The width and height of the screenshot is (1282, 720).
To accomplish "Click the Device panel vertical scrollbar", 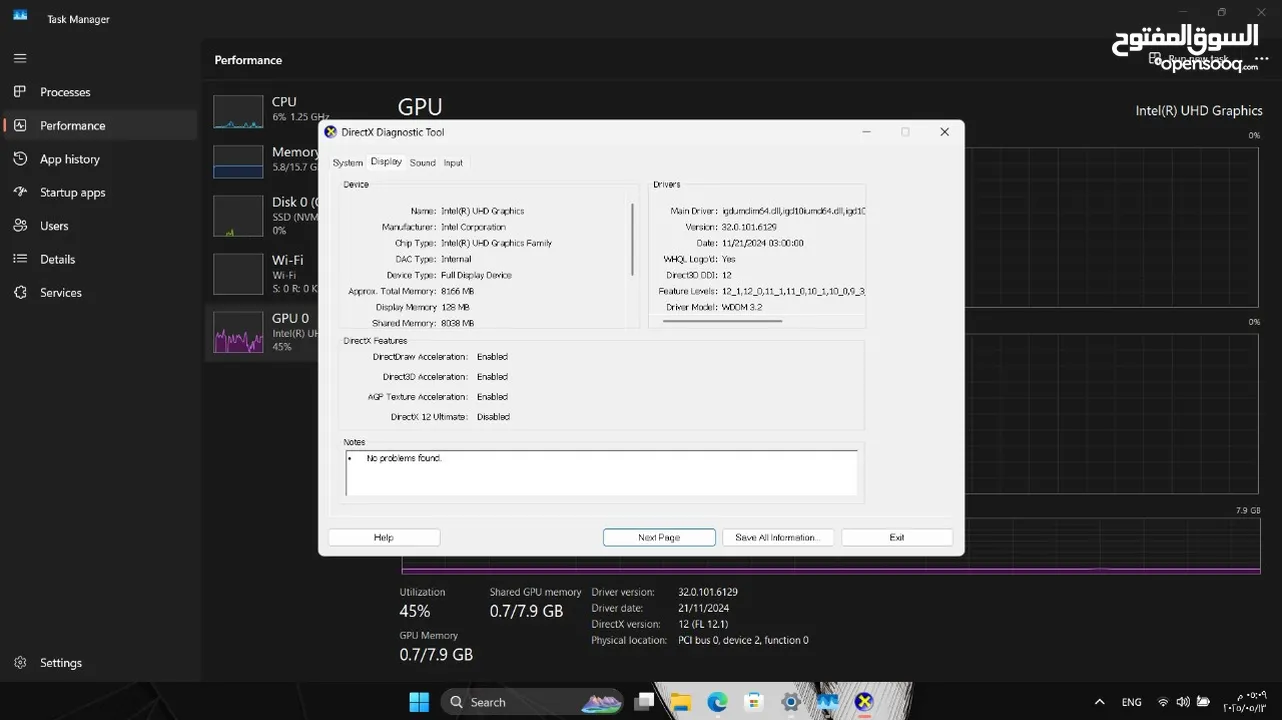I will pyautogui.click(x=632, y=240).
